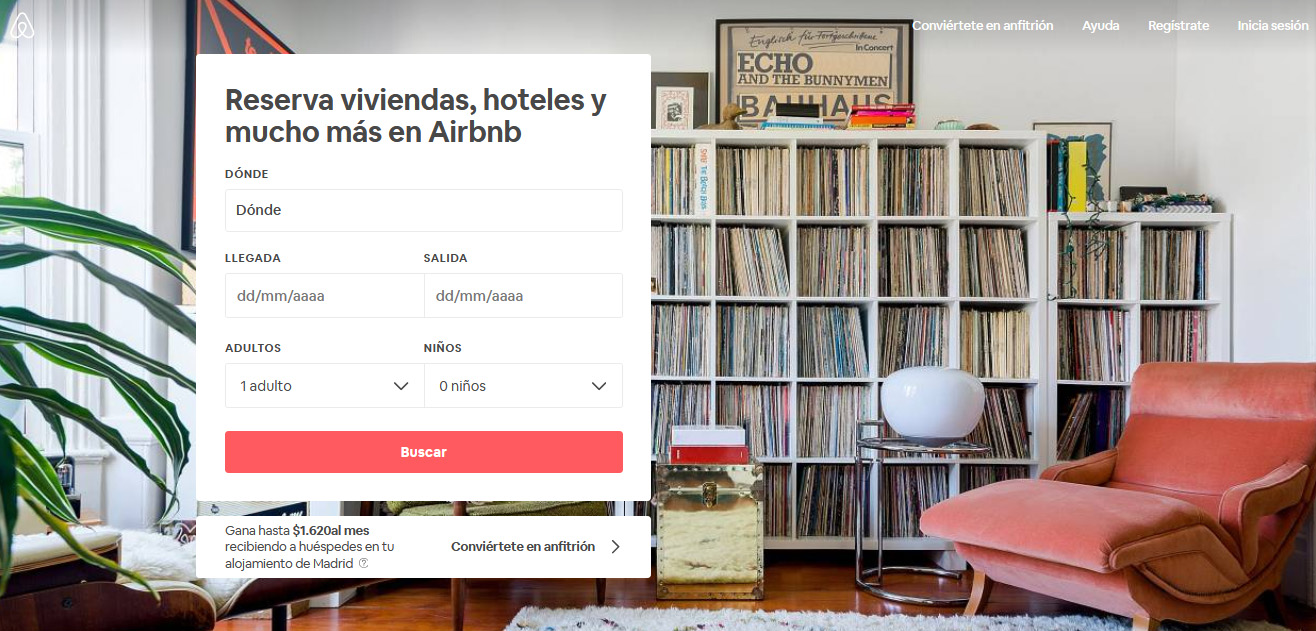Open the Ayuda menu item
The image size is (1316, 631).
click(x=1100, y=26)
